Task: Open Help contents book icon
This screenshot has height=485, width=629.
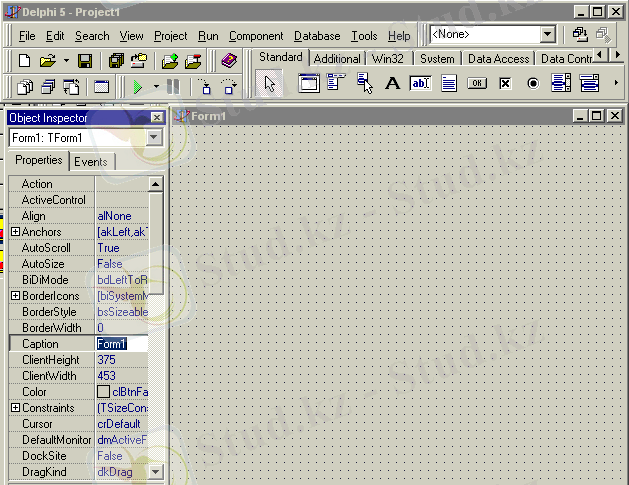Action: pos(229,61)
